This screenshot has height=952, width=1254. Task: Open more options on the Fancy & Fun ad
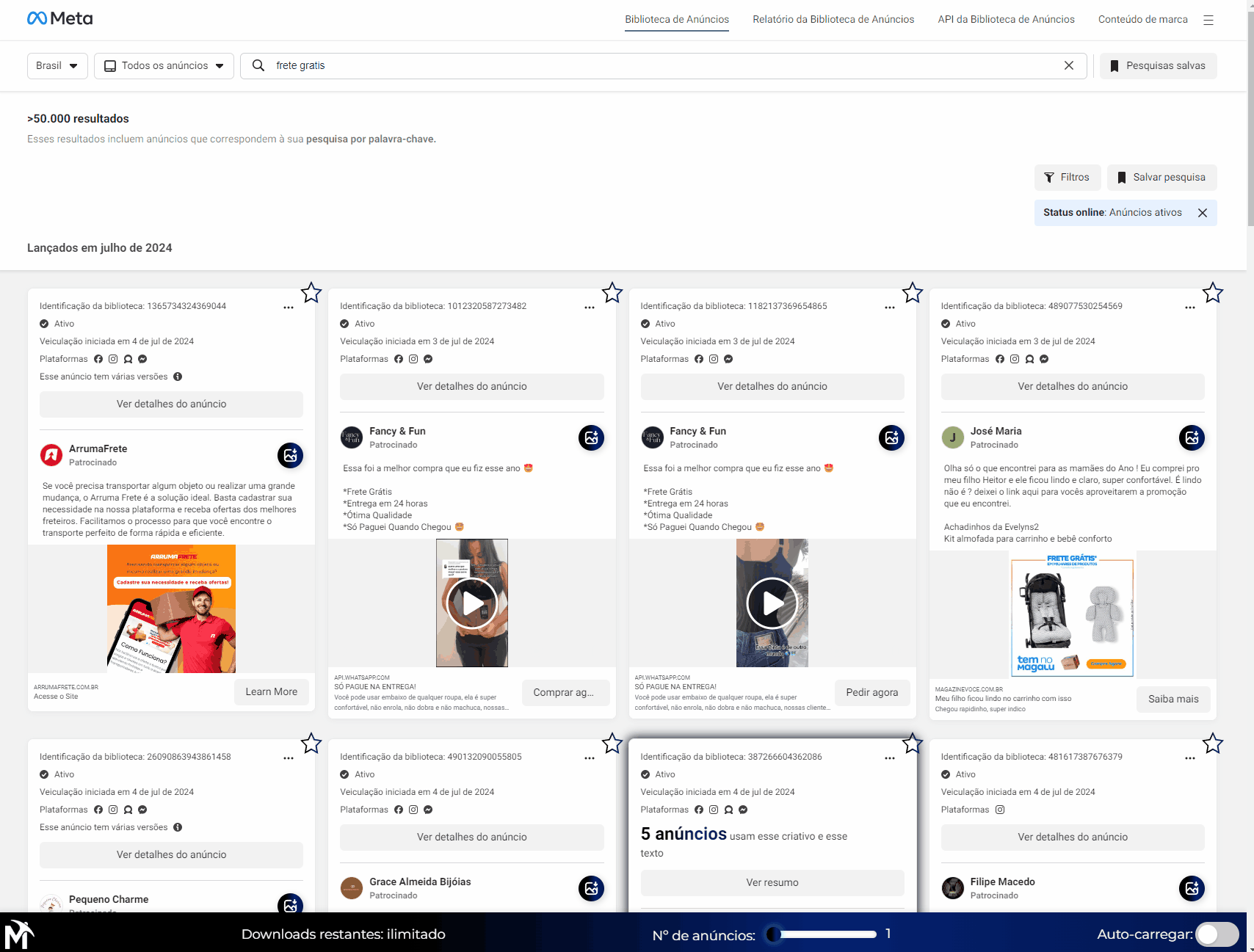[589, 308]
